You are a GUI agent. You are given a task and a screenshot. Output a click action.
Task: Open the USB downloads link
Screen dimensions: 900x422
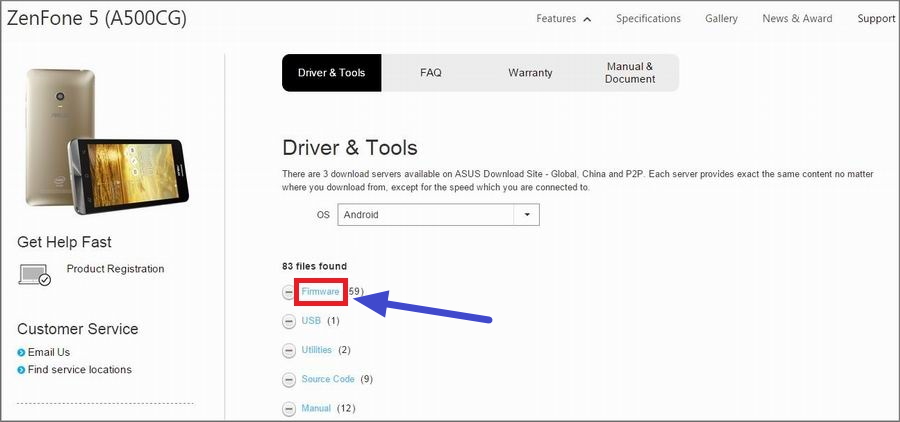point(311,321)
